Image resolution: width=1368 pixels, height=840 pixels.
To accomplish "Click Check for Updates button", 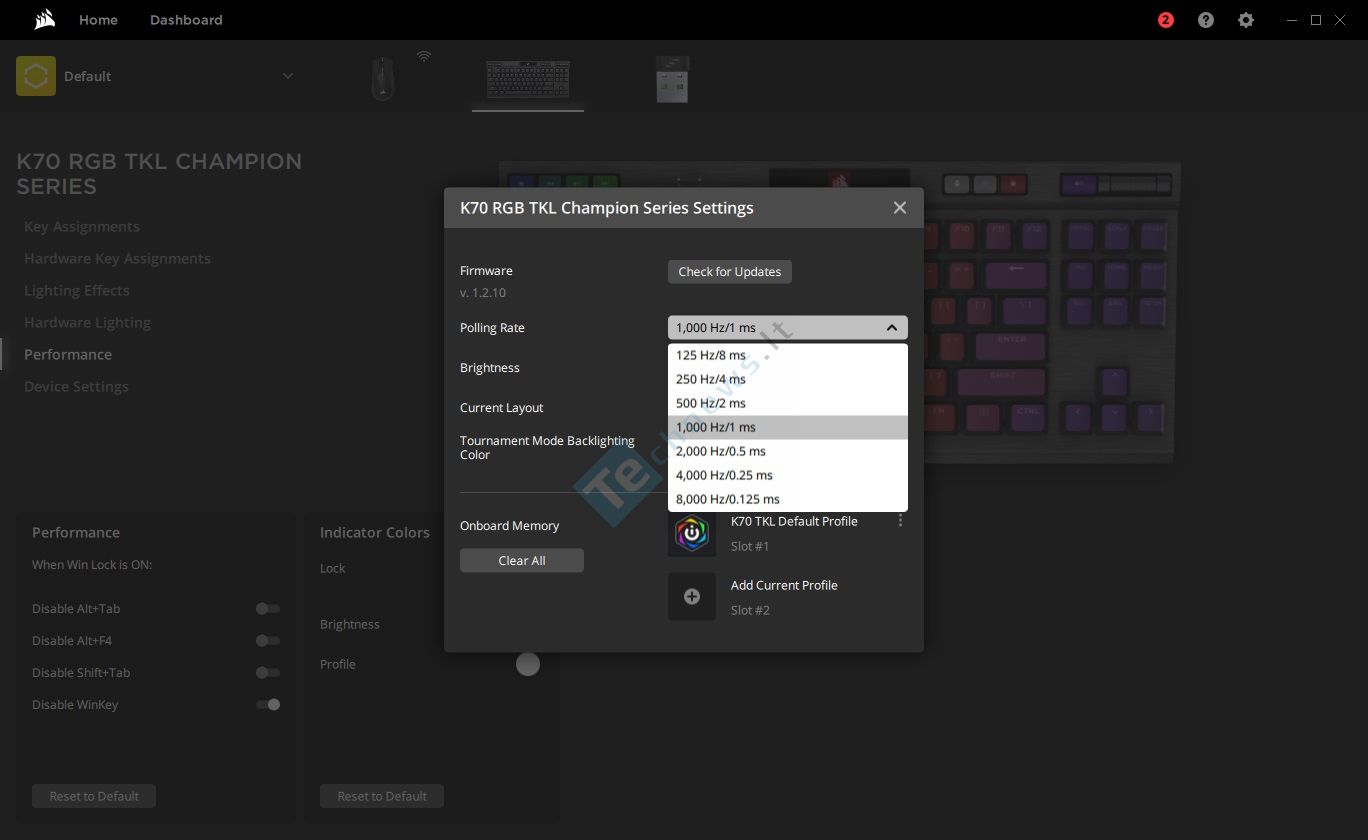I will click(x=730, y=272).
